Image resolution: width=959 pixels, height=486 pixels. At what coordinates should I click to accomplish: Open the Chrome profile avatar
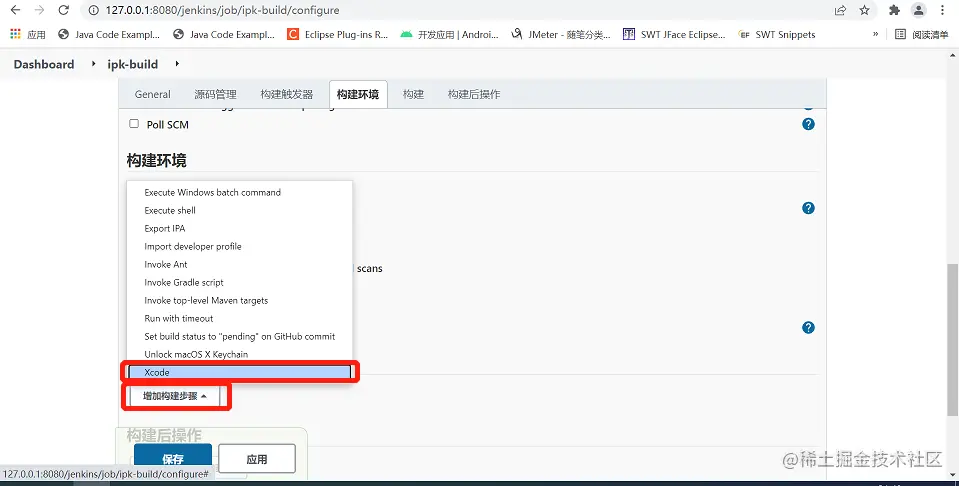click(x=919, y=10)
